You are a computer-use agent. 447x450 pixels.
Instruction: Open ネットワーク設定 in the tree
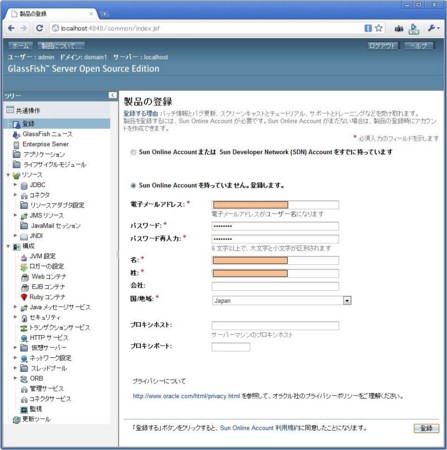[x=51, y=358]
